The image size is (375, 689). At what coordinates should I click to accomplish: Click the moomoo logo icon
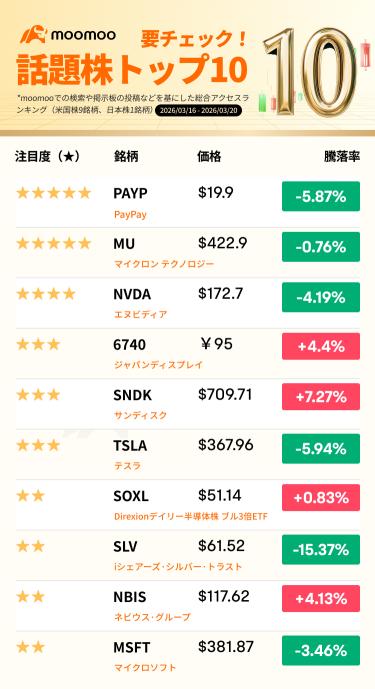33,35
